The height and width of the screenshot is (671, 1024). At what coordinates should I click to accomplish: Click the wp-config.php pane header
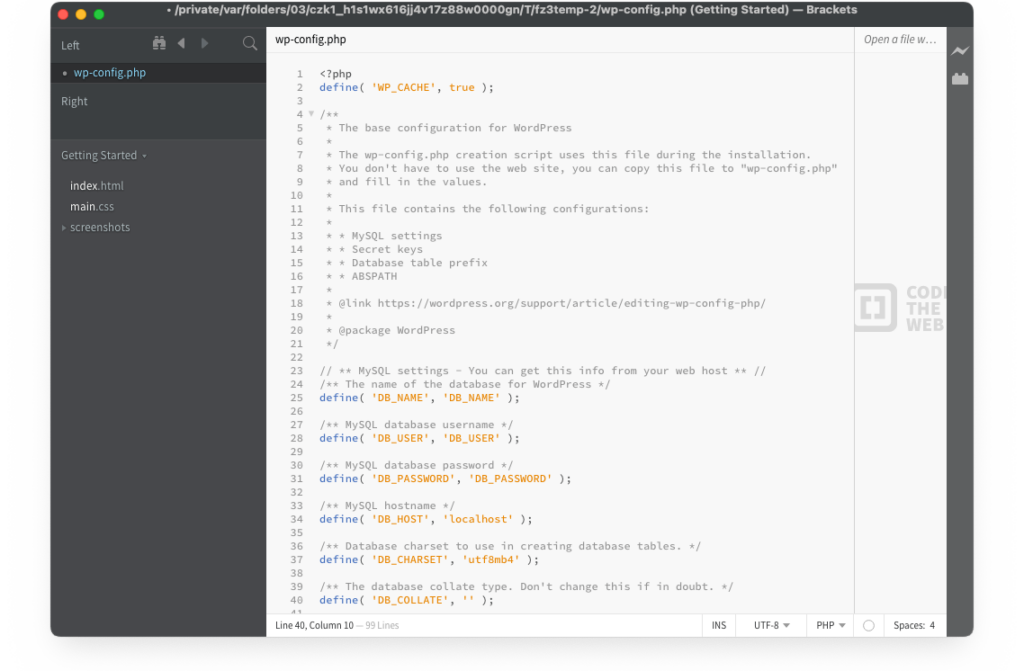(311, 39)
